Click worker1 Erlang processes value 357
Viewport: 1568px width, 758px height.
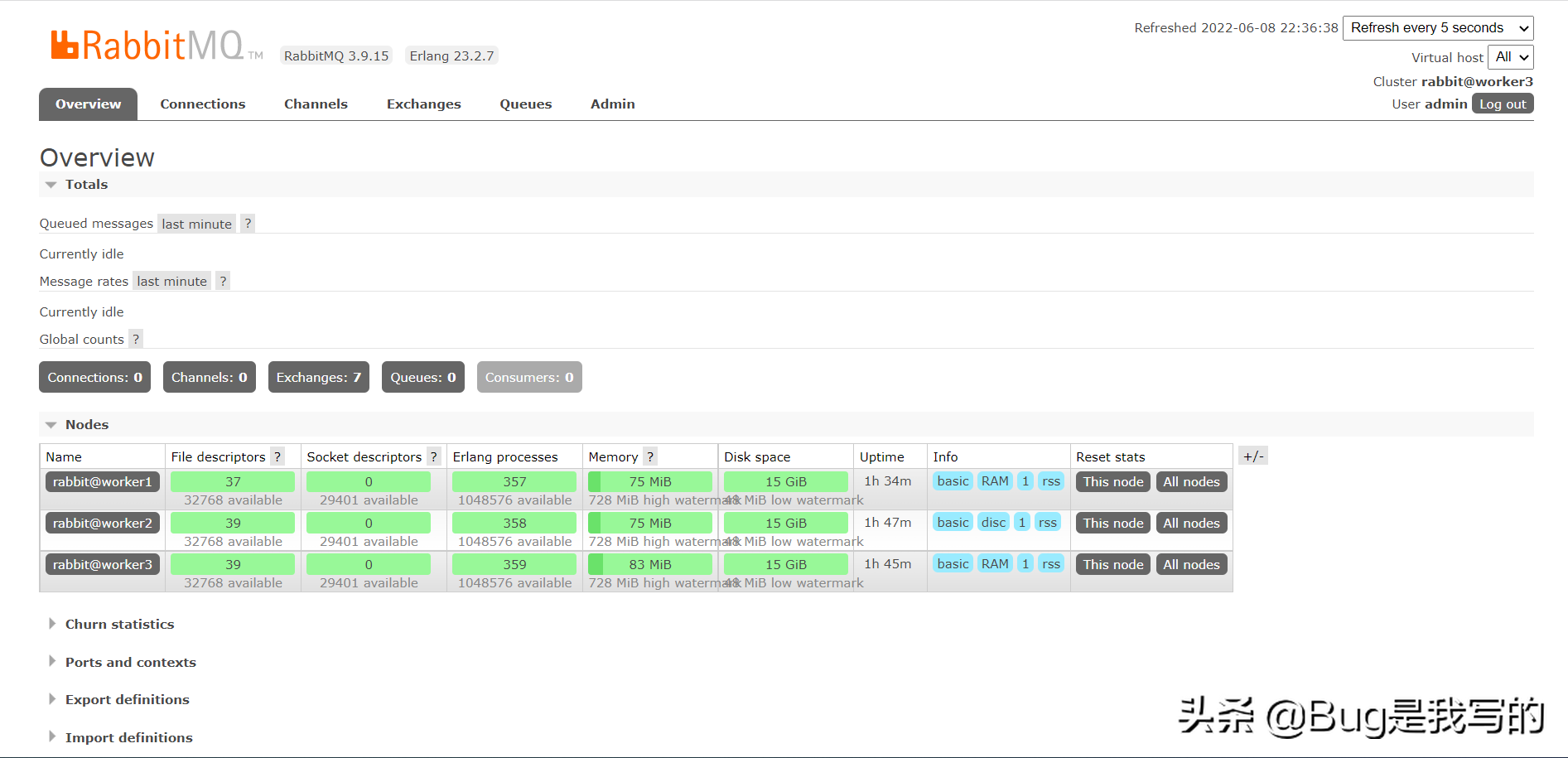point(514,481)
